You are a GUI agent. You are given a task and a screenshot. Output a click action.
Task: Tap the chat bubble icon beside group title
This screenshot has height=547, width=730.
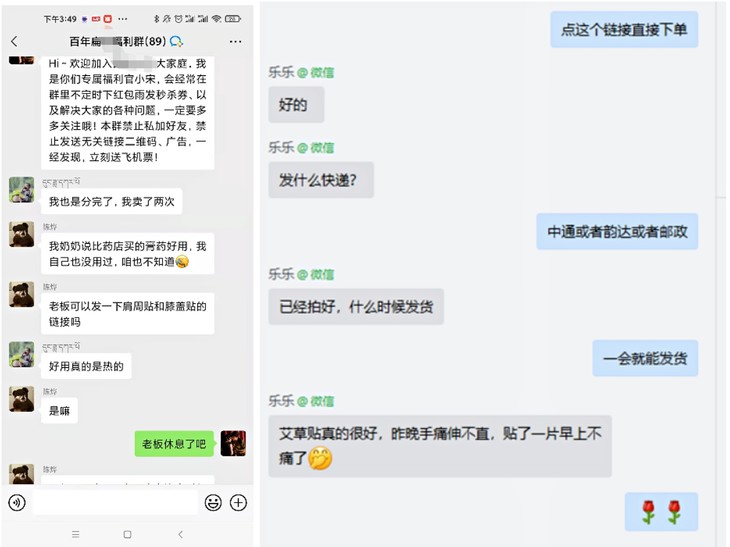[176, 42]
